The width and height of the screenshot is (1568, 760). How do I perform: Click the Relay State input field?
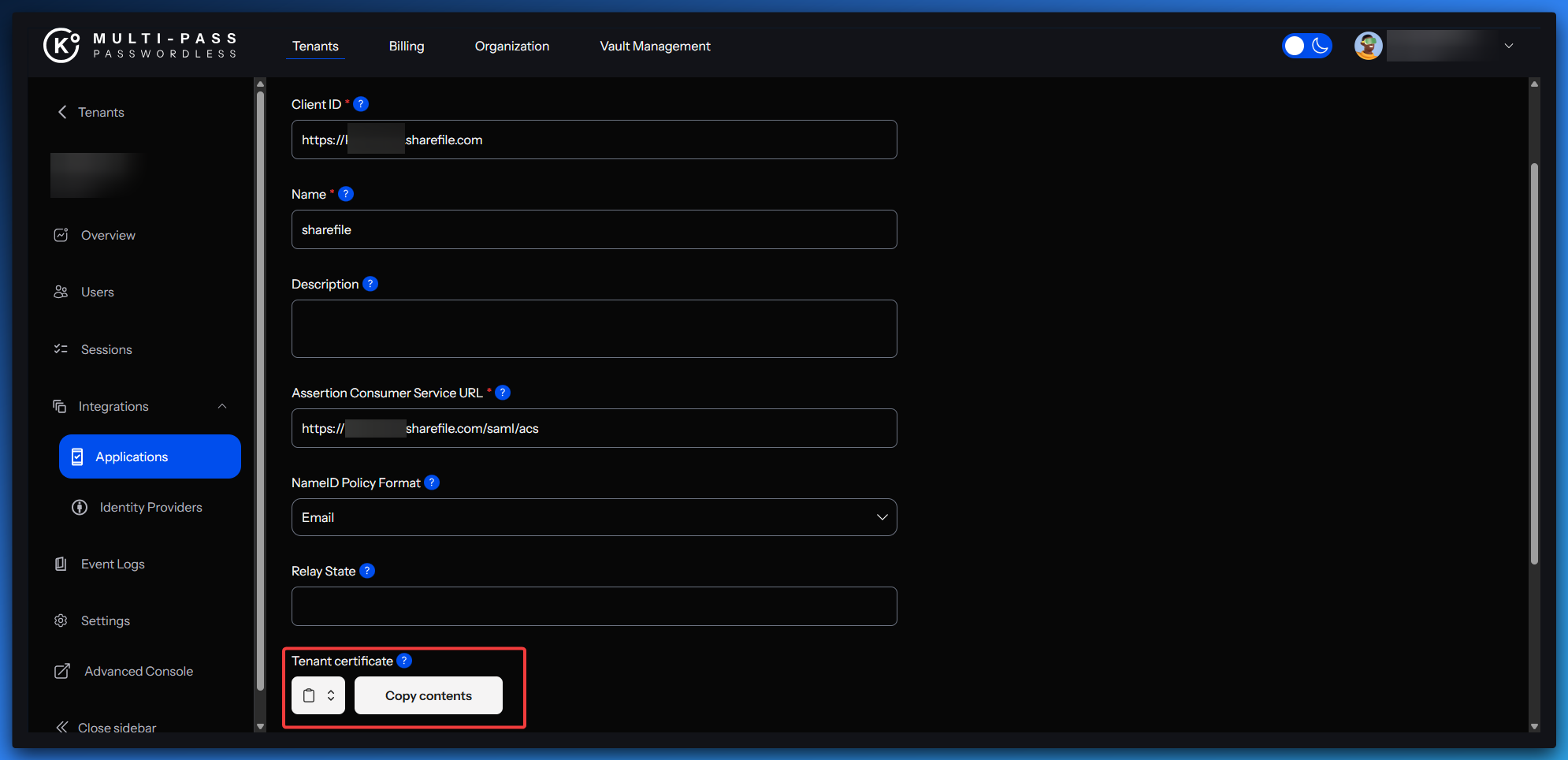(x=594, y=606)
